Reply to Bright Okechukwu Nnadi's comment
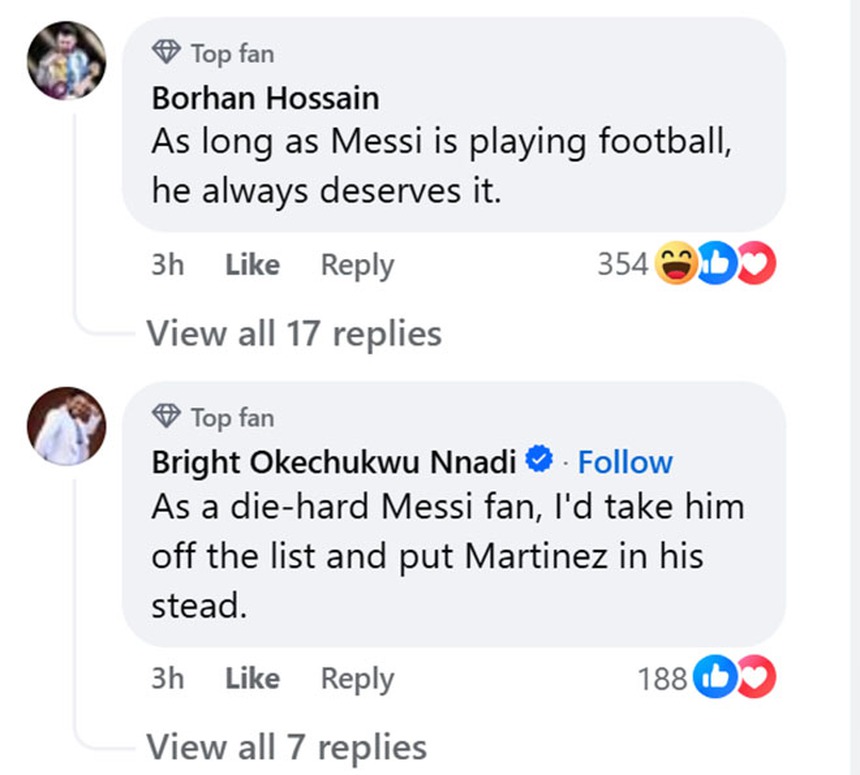This screenshot has width=860, height=775. point(356,678)
